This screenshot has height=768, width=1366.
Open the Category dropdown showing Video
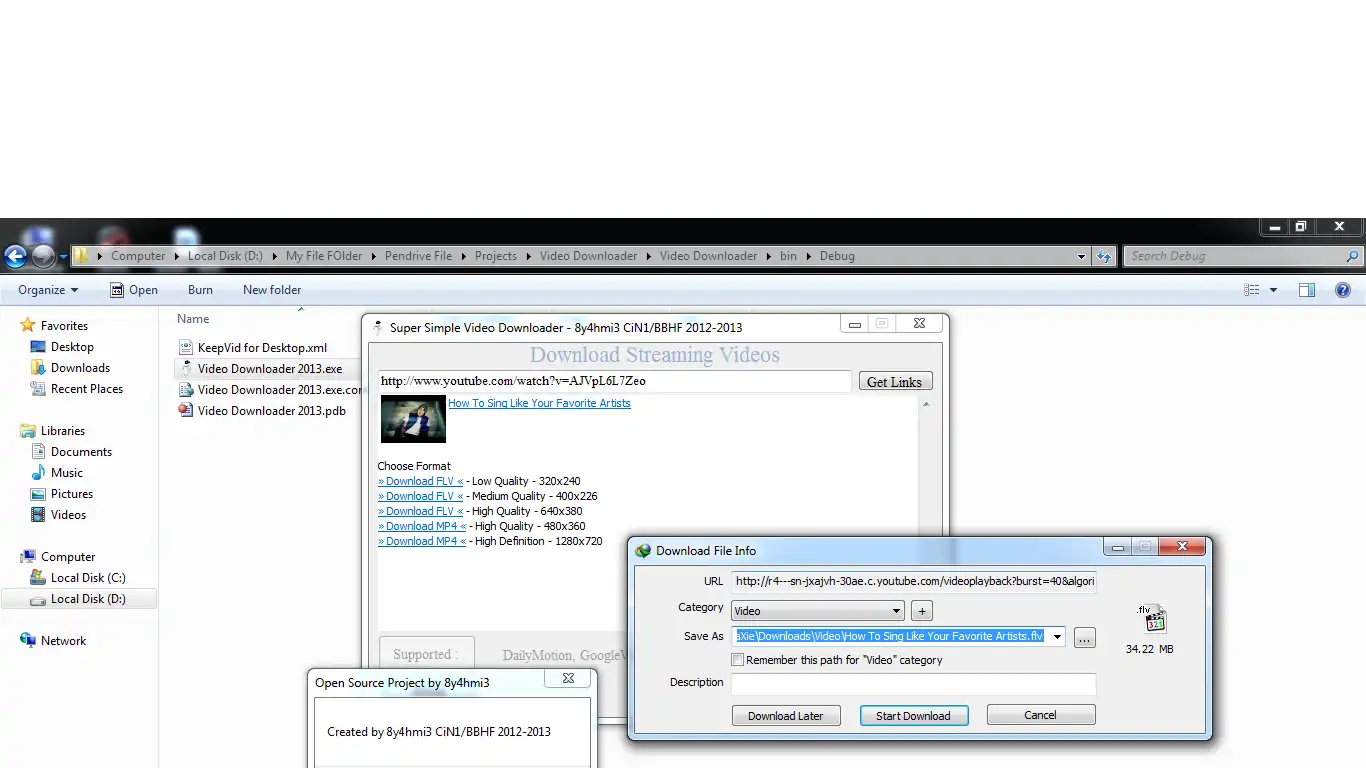(x=817, y=611)
